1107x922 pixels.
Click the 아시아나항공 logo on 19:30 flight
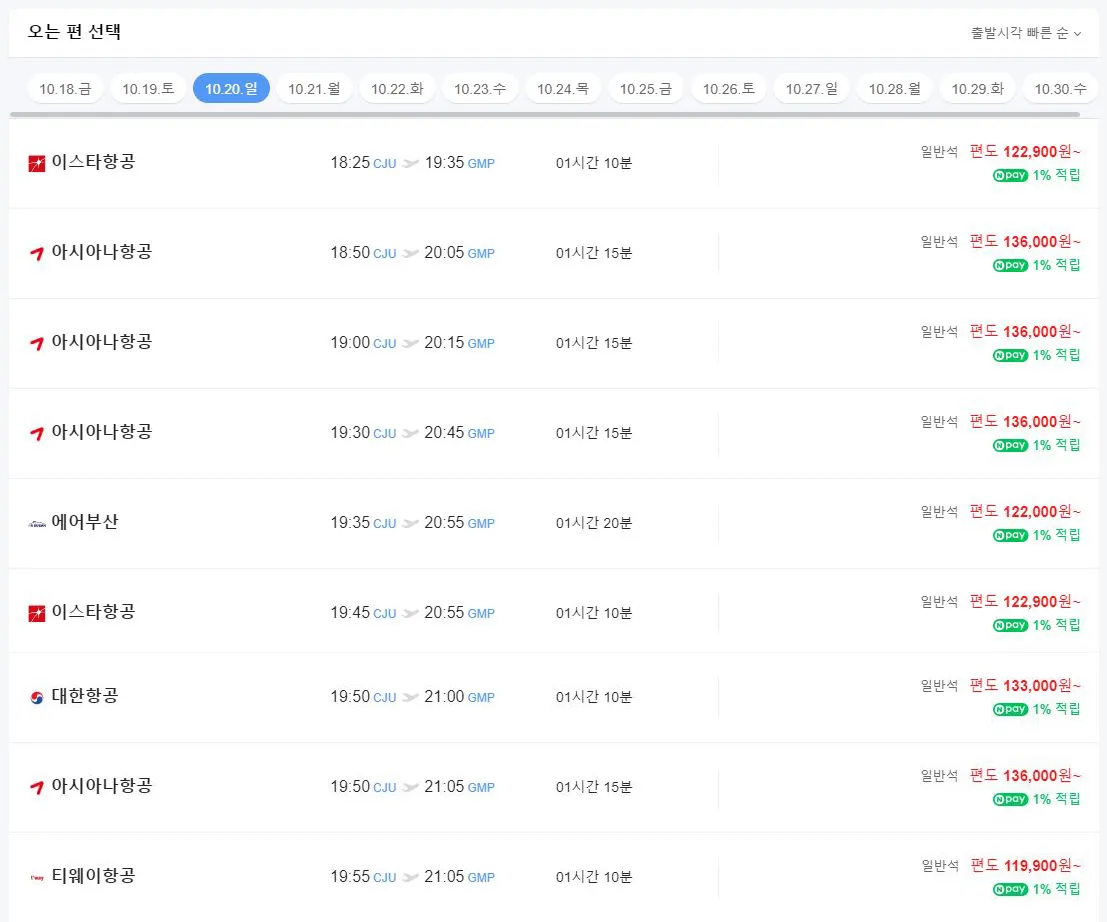(x=37, y=433)
